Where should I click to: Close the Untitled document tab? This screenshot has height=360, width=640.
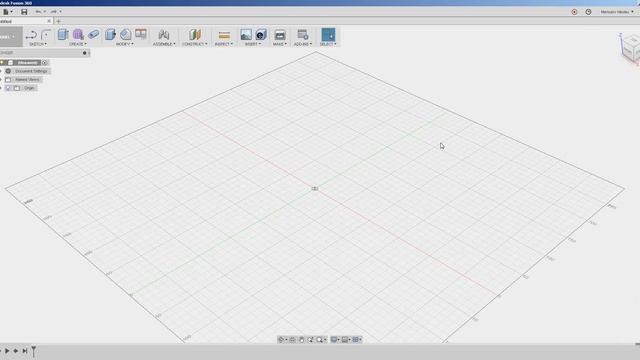(x=49, y=21)
